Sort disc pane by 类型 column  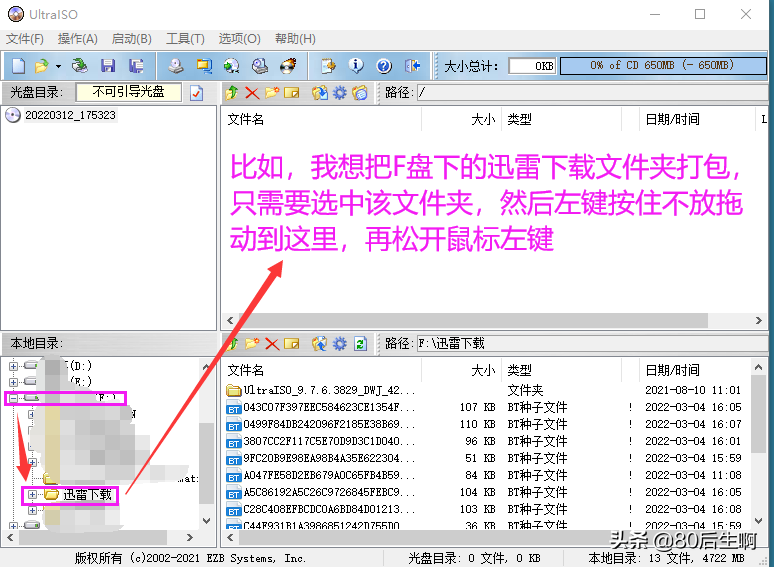tap(561, 119)
